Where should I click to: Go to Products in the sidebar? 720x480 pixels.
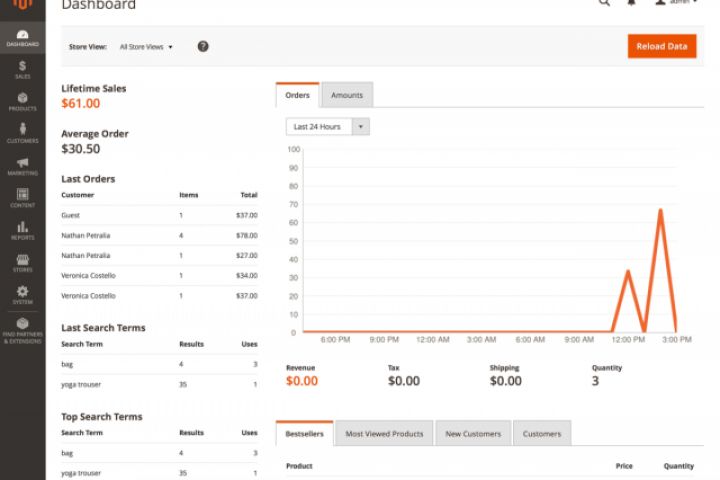point(22,101)
